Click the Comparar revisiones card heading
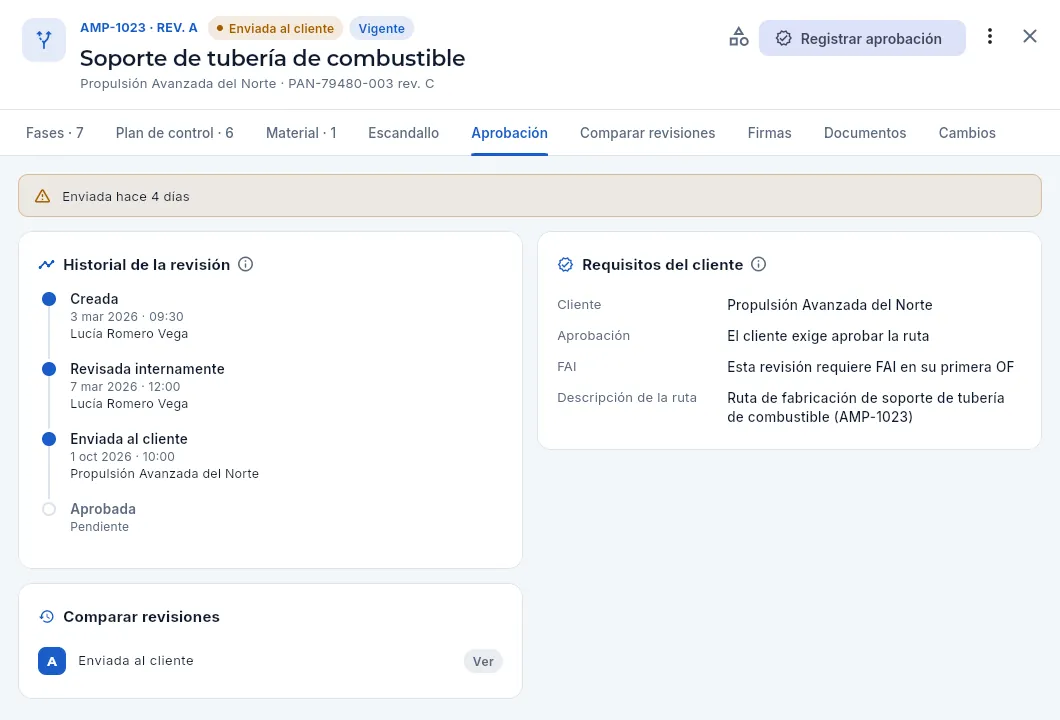 [141, 617]
